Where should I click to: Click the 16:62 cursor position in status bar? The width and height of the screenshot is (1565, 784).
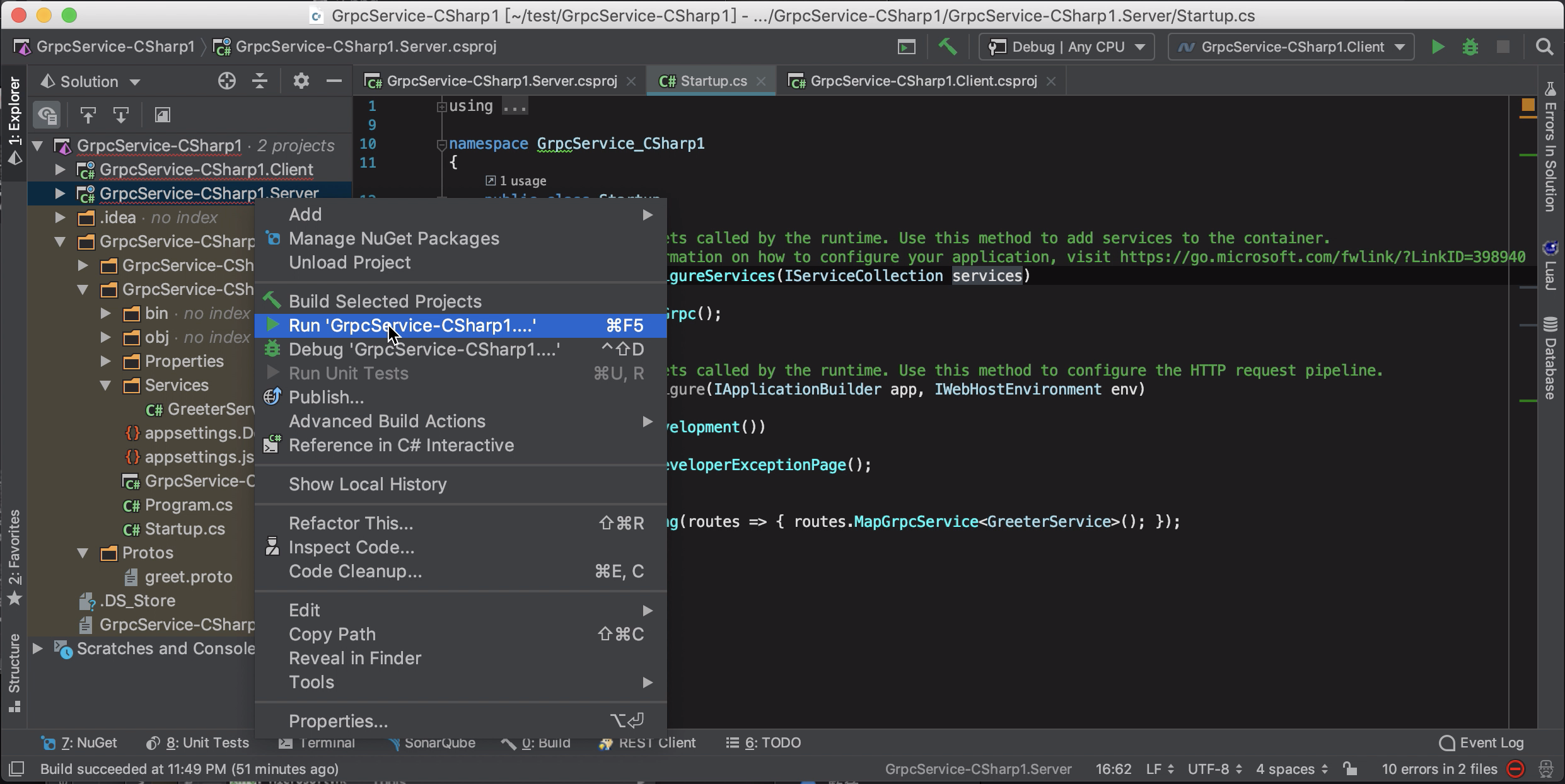point(1113,769)
